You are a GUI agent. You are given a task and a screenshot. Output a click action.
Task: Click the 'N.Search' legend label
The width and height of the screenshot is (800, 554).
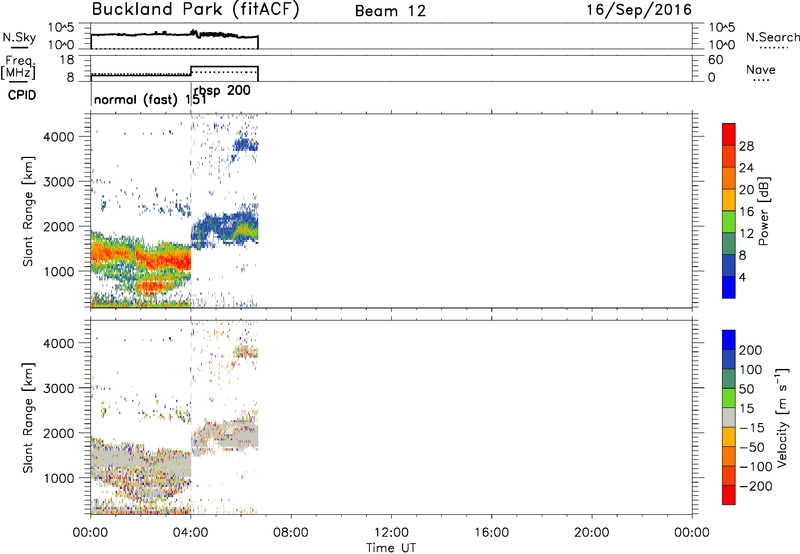(x=772, y=37)
